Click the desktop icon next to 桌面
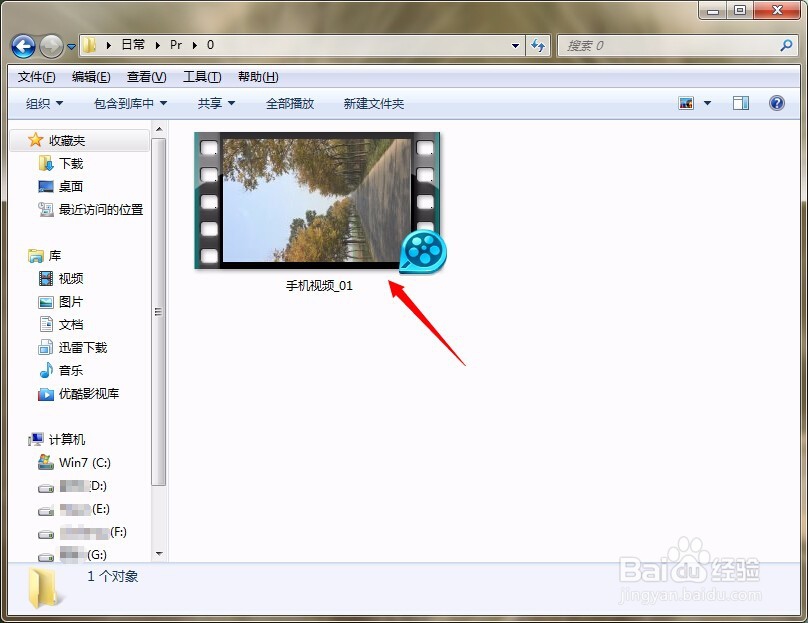The height and width of the screenshot is (623, 808). click(x=46, y=186)
